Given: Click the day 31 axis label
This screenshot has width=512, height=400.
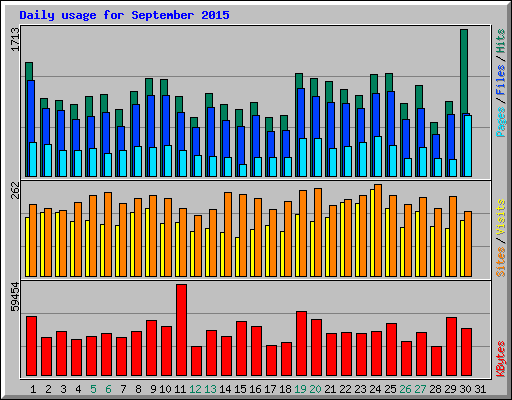Looking at the screenshot, I should [480, 389].
